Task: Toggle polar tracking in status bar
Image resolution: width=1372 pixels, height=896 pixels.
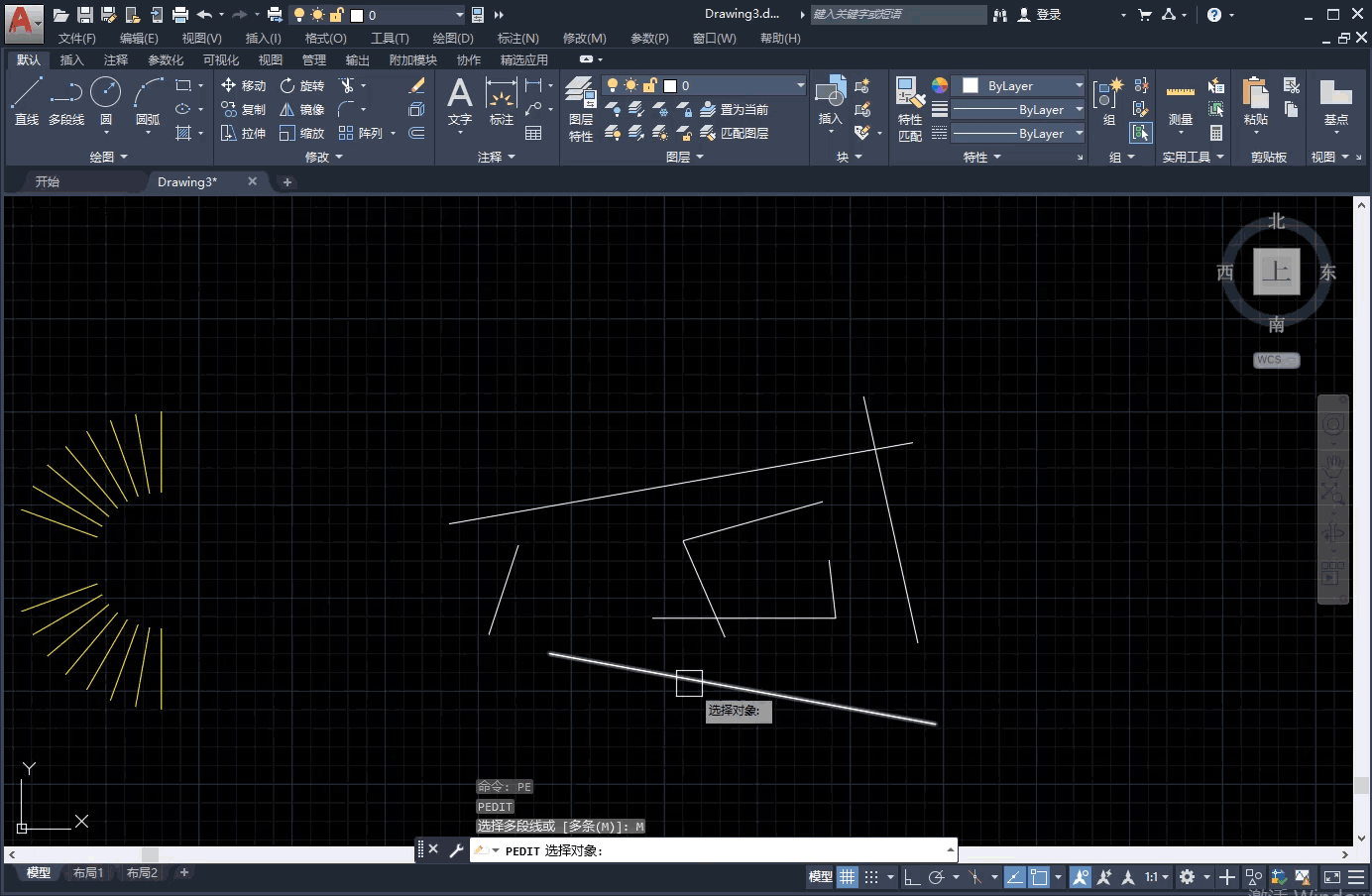Action: tap(936, 877)
